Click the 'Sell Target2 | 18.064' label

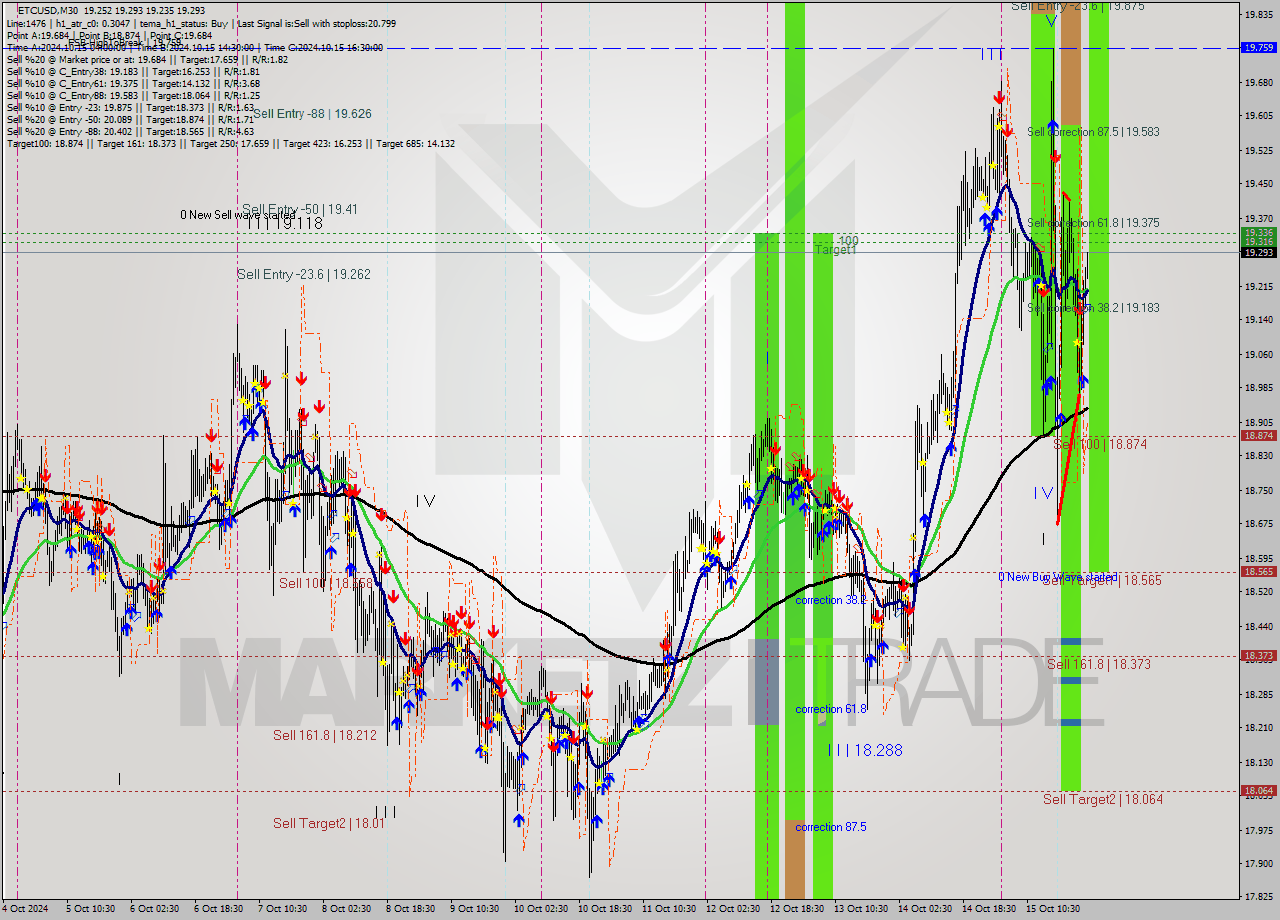click(1103, 799)
